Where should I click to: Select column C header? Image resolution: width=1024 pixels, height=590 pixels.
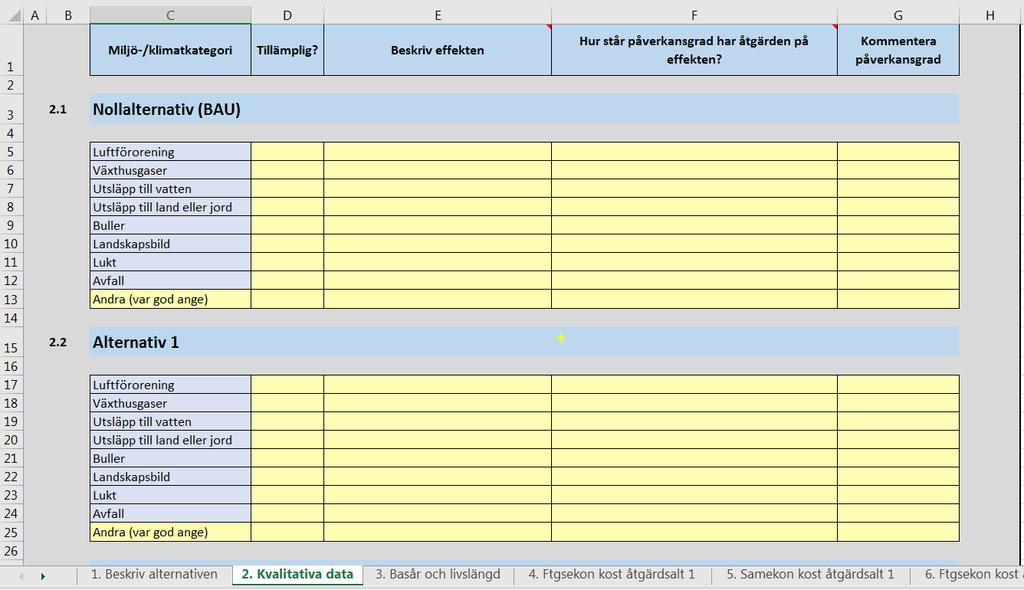[x=170, y=15]
